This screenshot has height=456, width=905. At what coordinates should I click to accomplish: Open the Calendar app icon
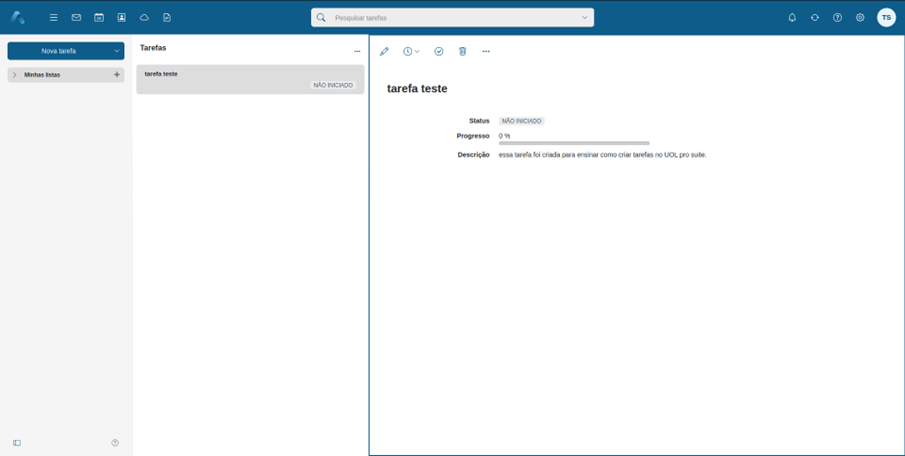click(x=99, y=18)
